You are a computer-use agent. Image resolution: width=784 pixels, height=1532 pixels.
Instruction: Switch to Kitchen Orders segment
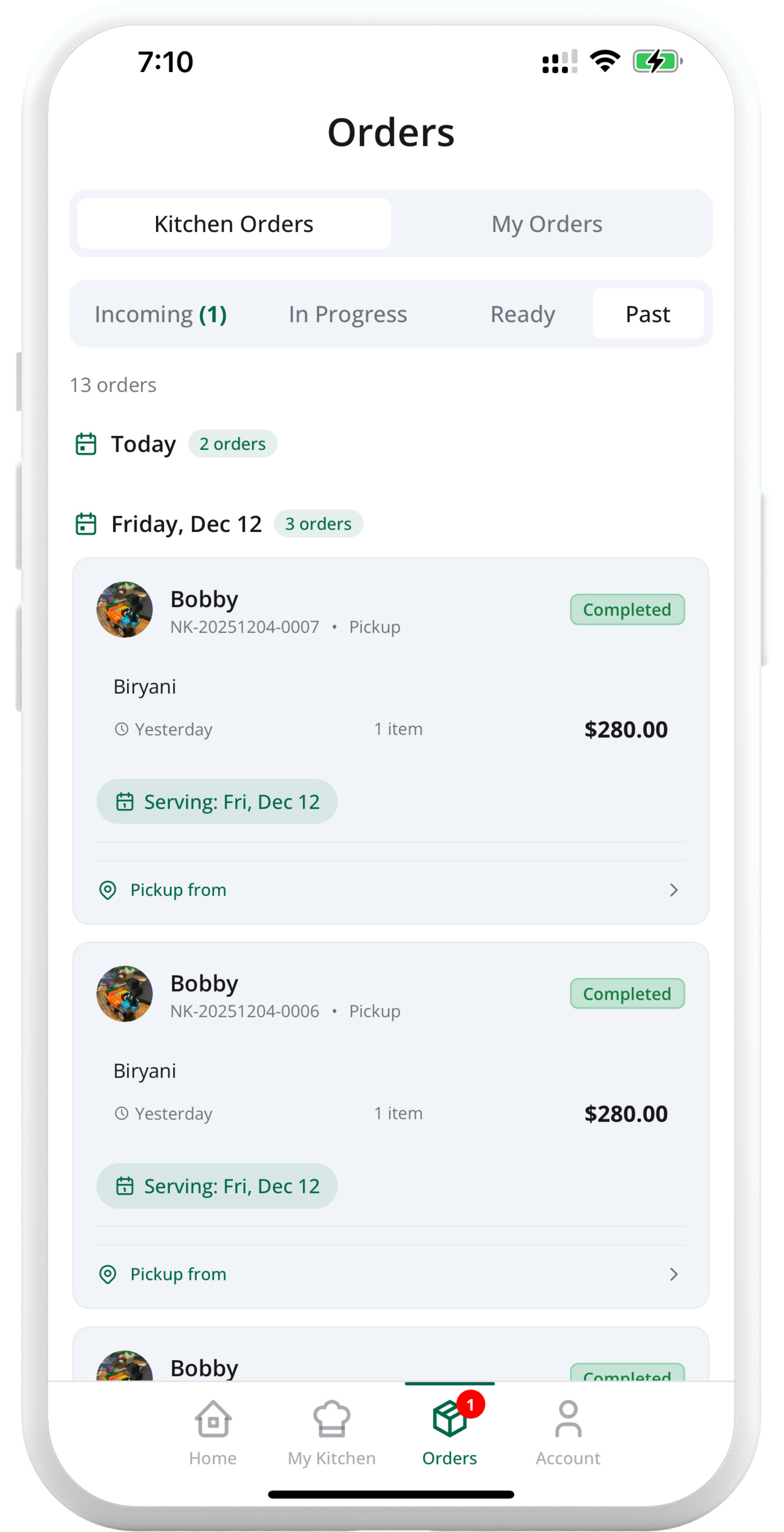[233, 224]
